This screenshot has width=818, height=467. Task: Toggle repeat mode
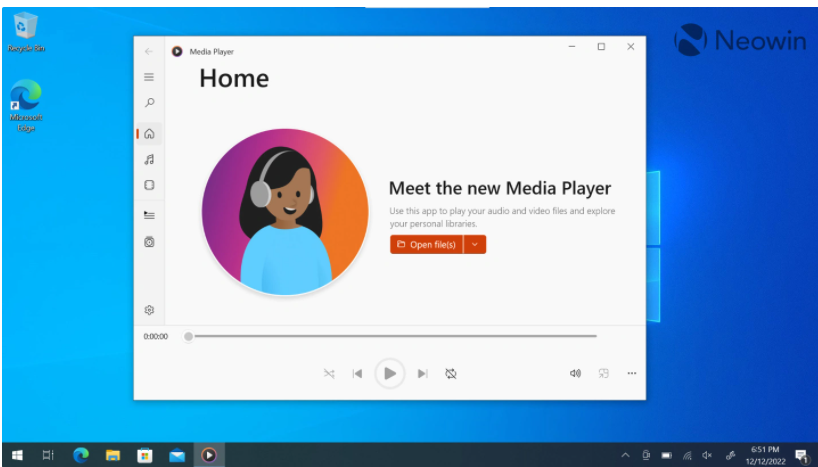(x=451, y=374)
